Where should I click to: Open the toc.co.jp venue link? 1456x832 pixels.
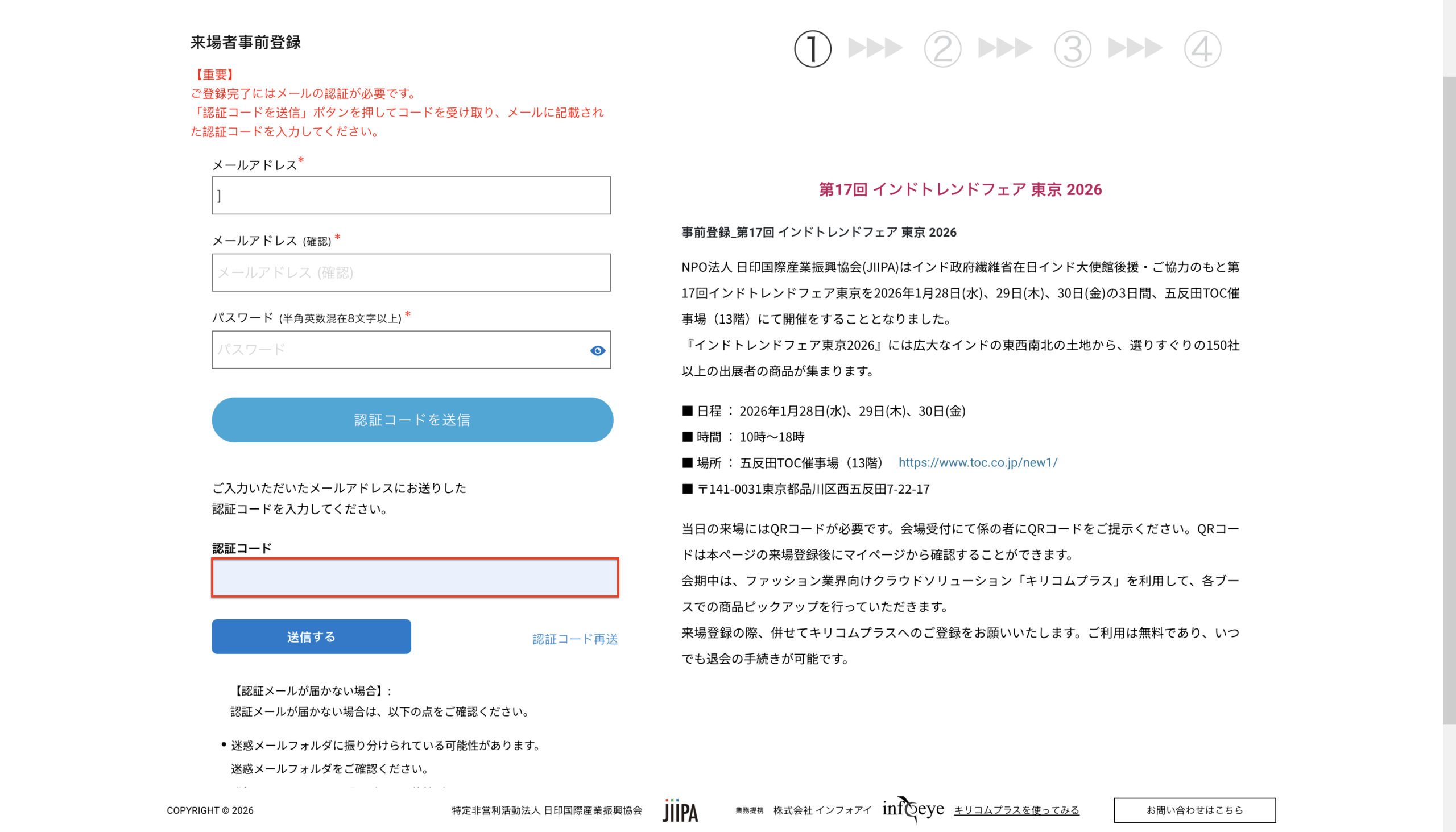(x=978, y=462)
